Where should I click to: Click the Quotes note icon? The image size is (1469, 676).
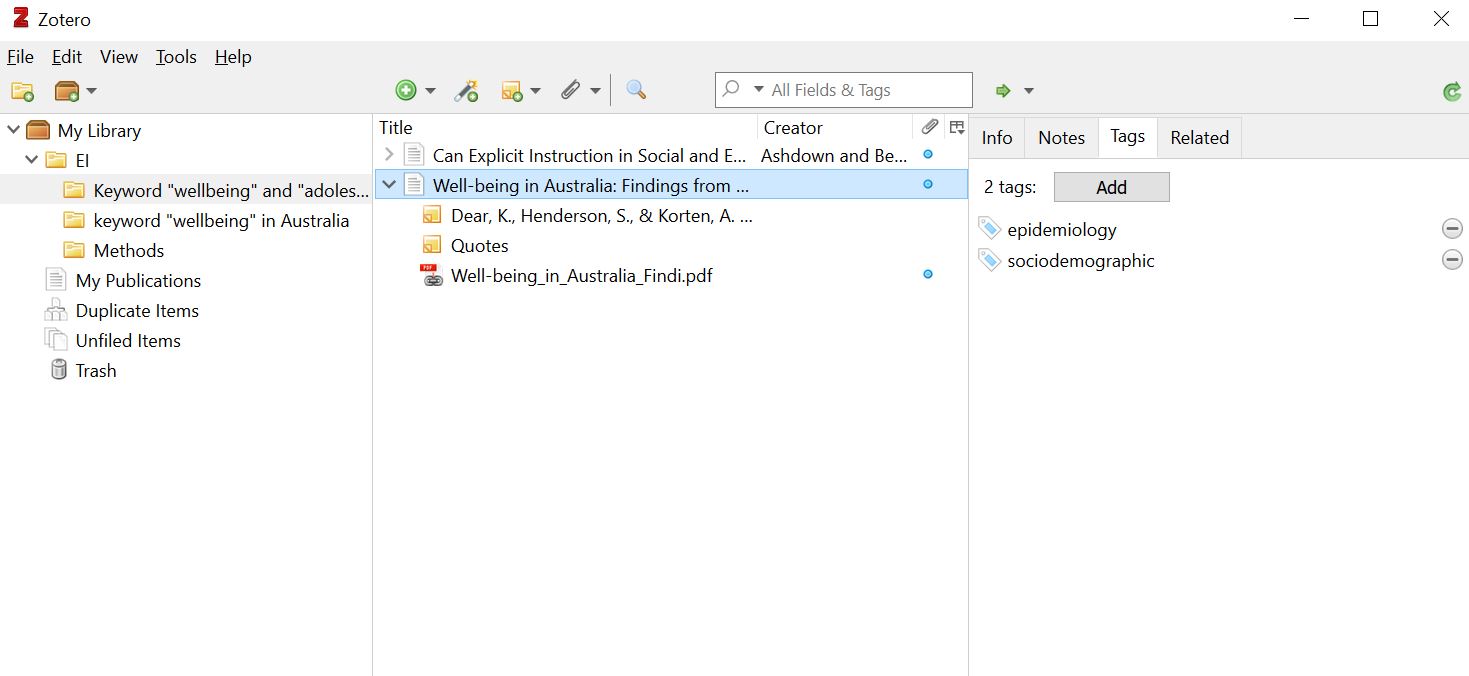point(431,245)
